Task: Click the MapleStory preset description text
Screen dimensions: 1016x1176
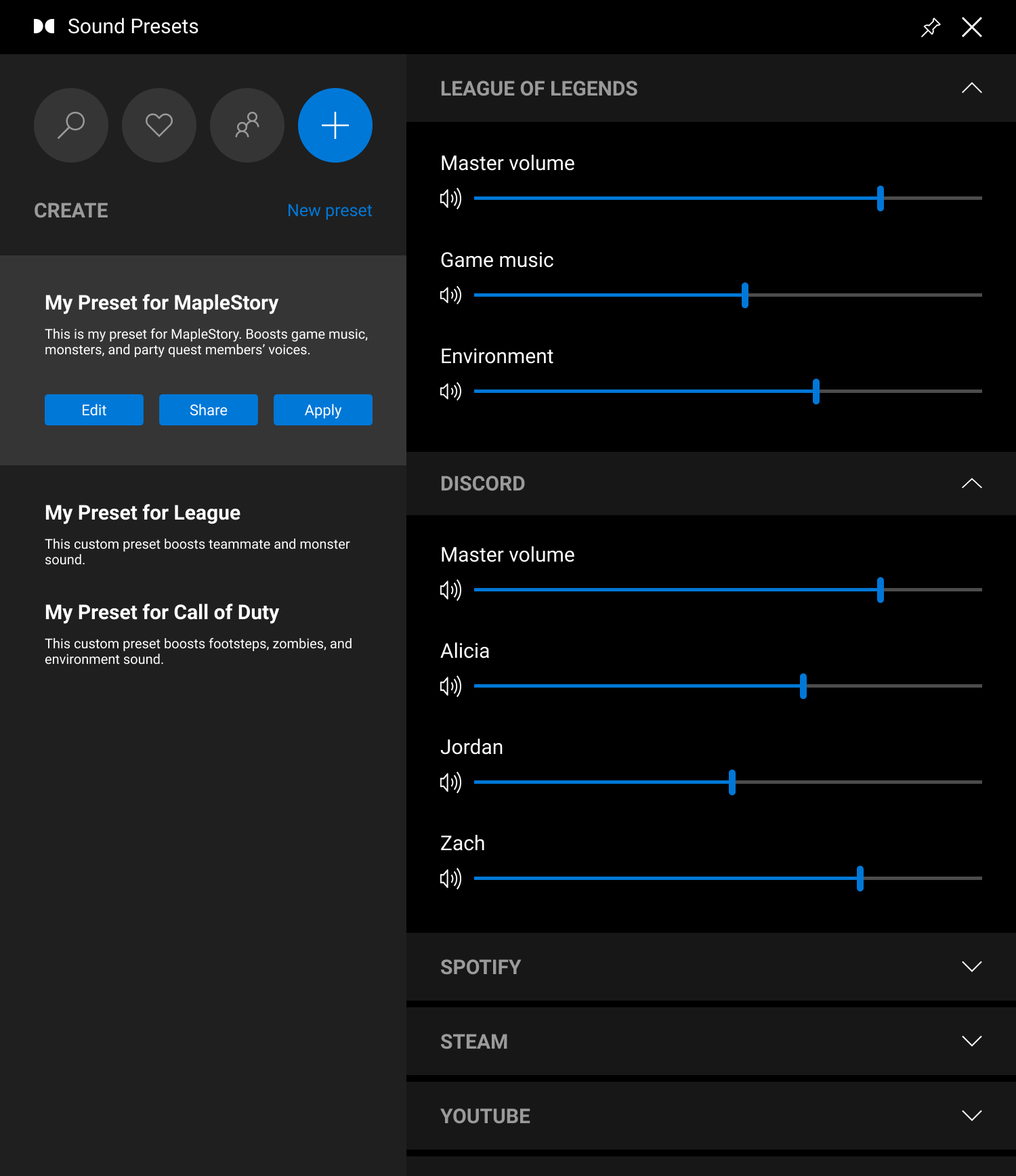Action: (x=207, y=342)
